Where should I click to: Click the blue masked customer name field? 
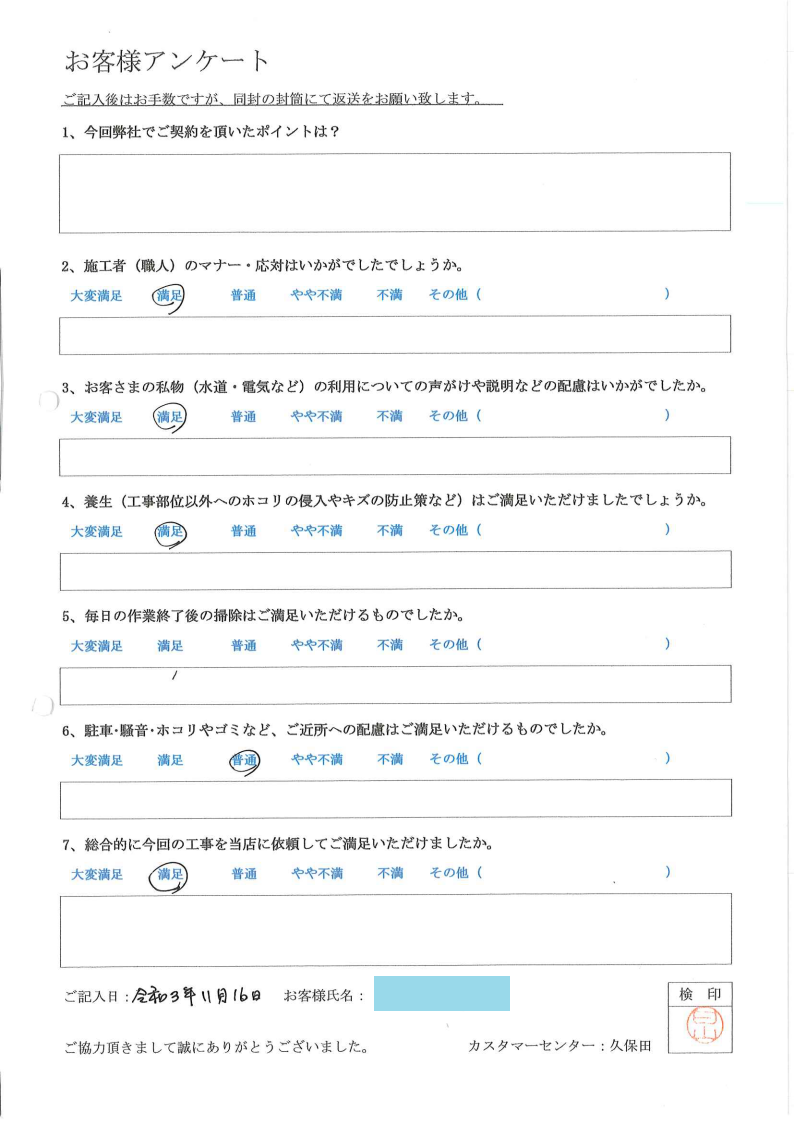point(441,993)
